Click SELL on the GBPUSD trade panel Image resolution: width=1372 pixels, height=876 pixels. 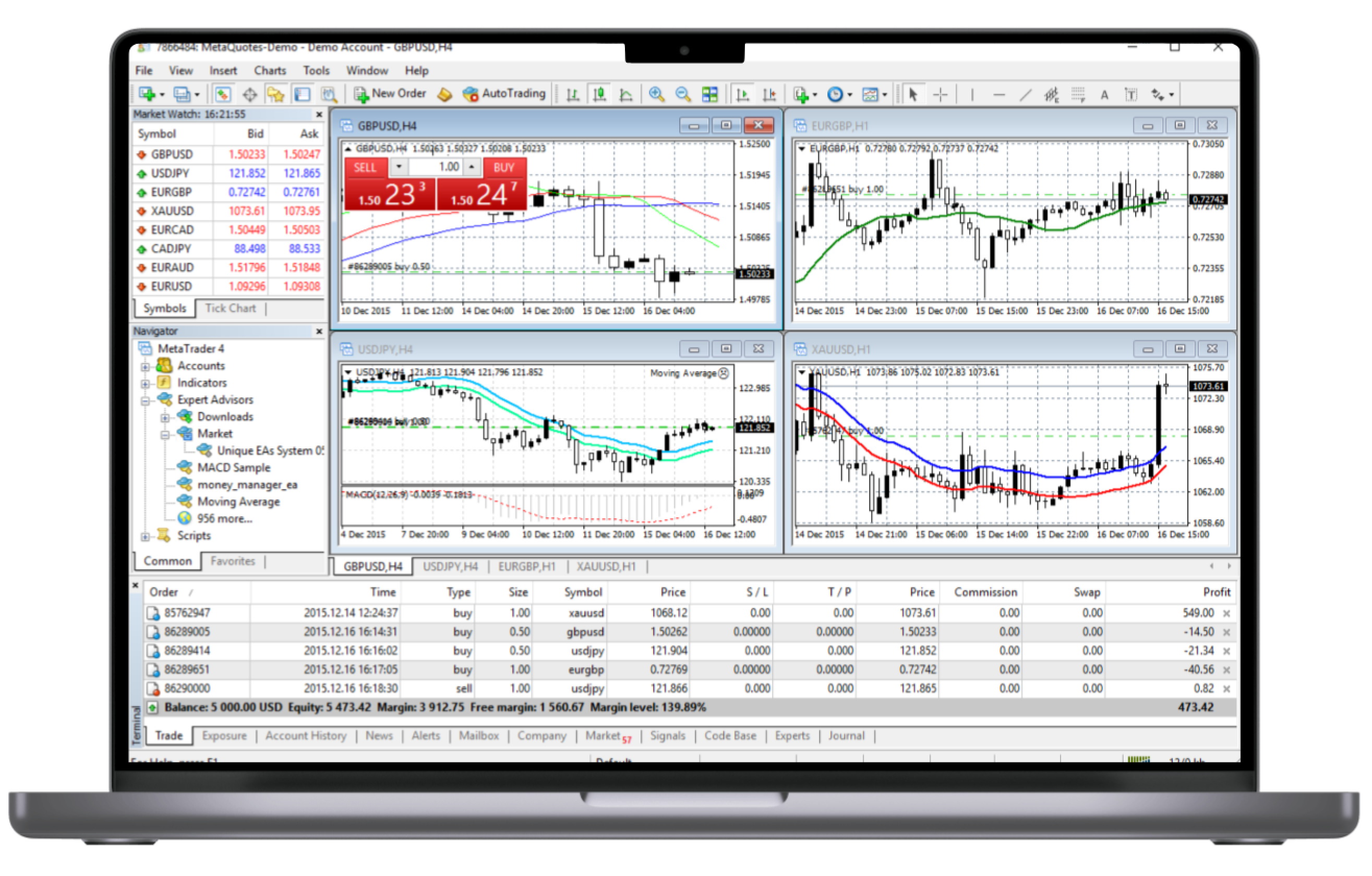[365, 167]
